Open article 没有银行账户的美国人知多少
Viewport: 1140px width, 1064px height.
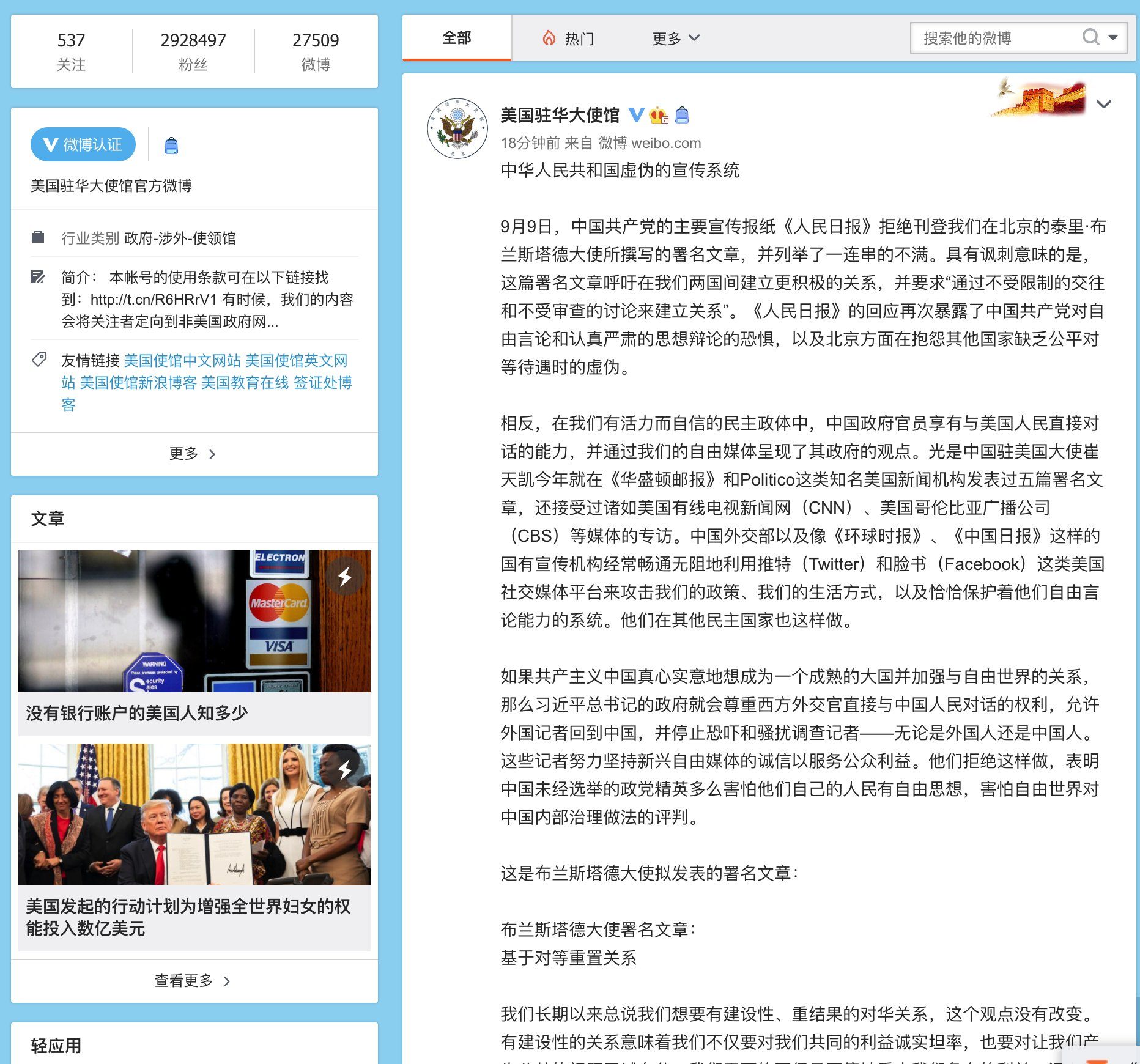pos(137,713)
